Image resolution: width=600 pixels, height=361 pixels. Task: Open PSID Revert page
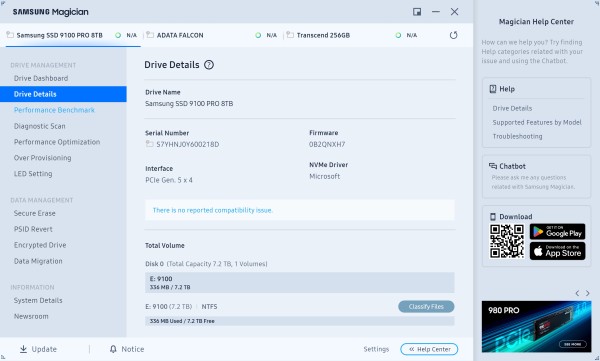click(x=33, y=229)
